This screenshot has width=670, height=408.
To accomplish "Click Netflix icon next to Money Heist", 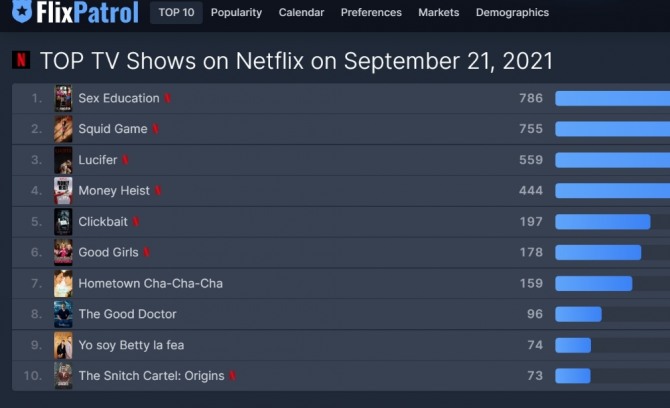I will [x=158, y=191].
